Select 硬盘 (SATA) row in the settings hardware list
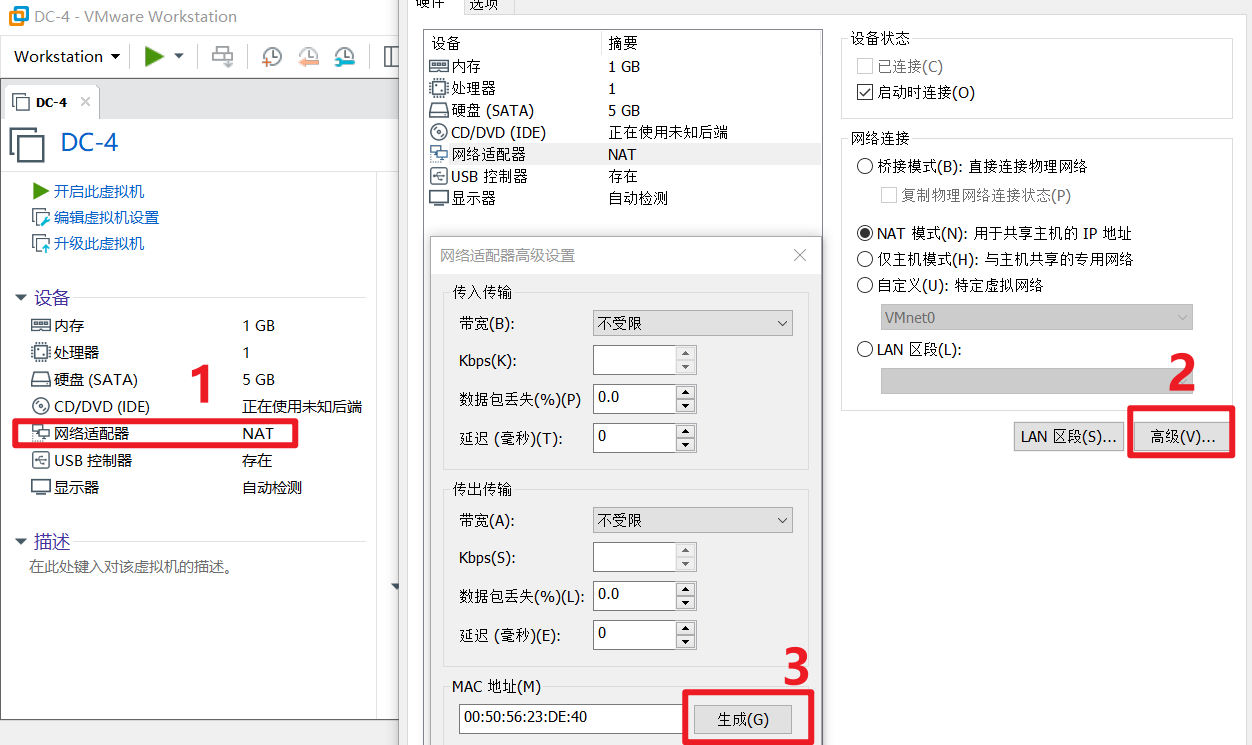 622,110
